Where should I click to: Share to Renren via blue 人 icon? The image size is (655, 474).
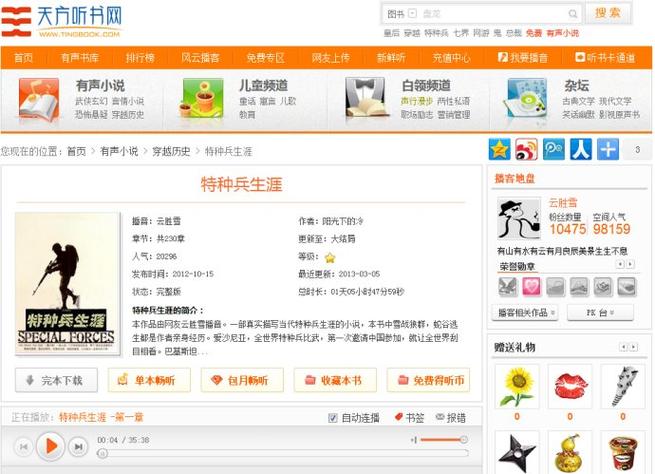click(580, 150)
